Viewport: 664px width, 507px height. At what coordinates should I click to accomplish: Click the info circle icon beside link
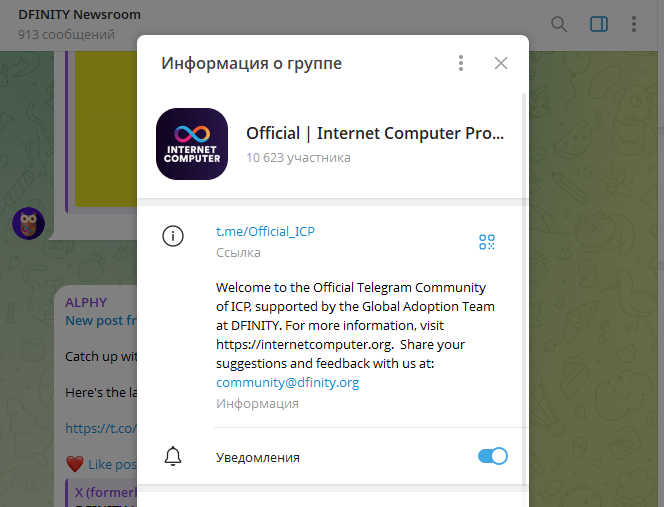click(x=173, y=236)
